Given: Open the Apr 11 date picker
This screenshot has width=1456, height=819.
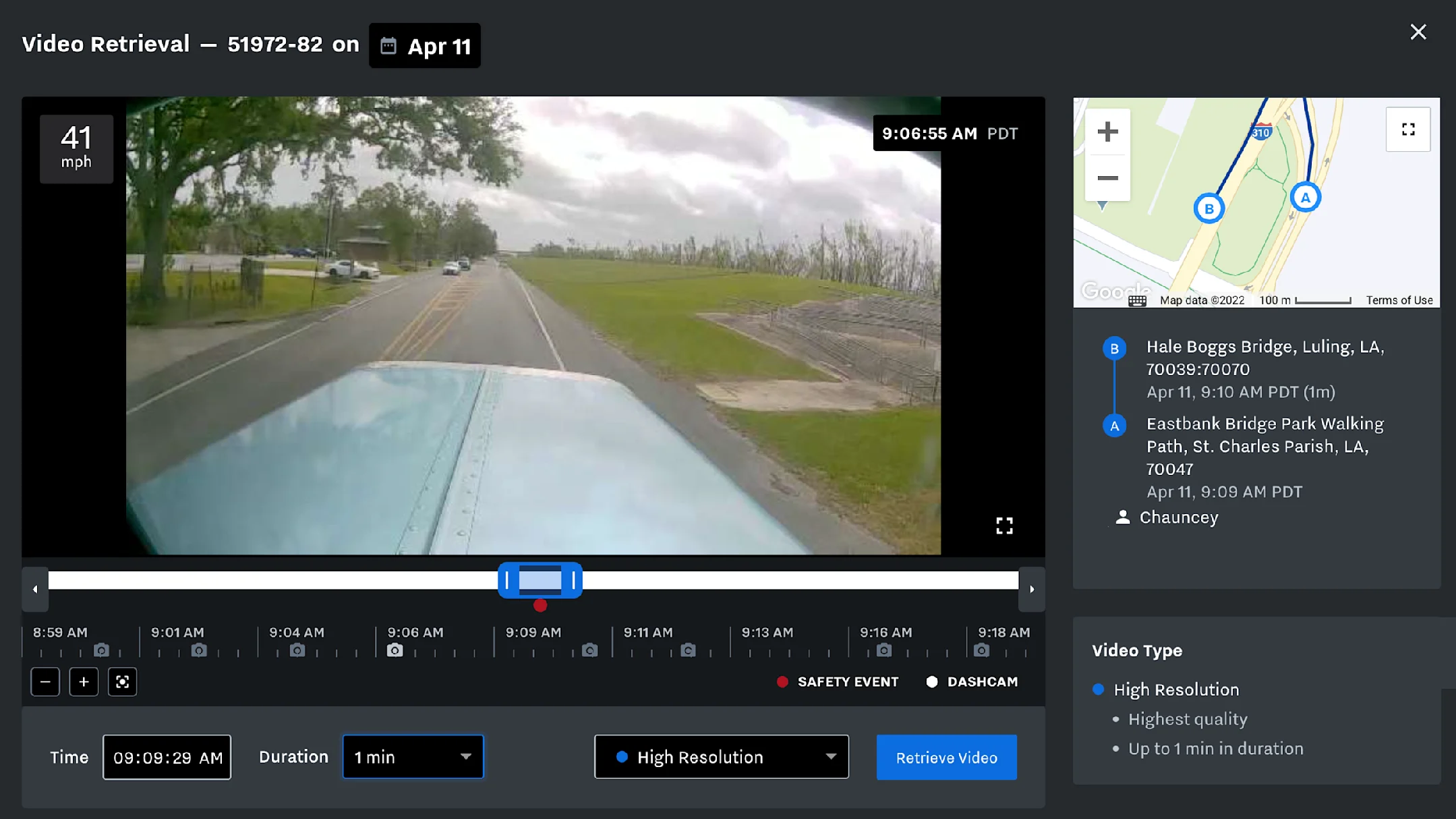Looking at the screenshot, I should tap(425, 46).
